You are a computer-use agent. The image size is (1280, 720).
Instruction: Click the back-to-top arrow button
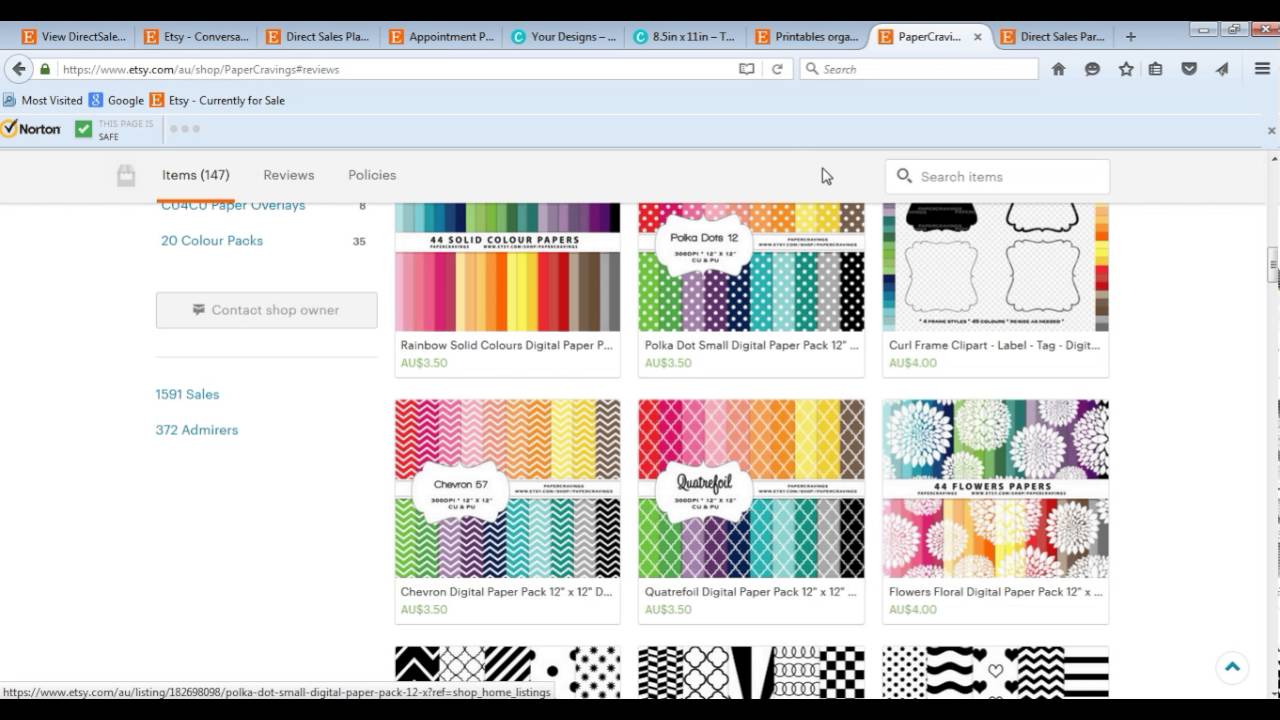[1232, 667]
